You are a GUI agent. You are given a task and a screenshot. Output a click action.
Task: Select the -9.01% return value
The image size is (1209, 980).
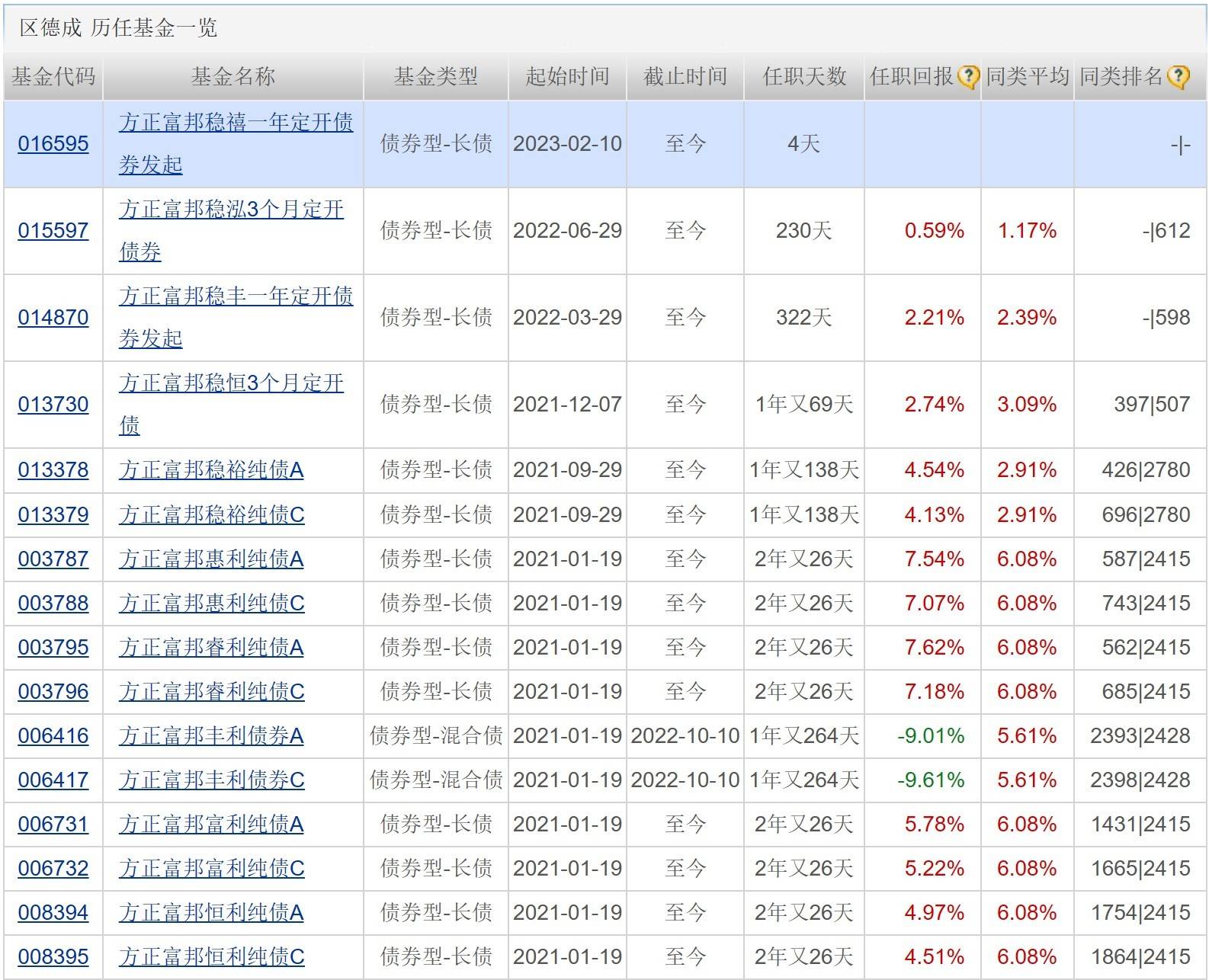click(x=931, y=736)
